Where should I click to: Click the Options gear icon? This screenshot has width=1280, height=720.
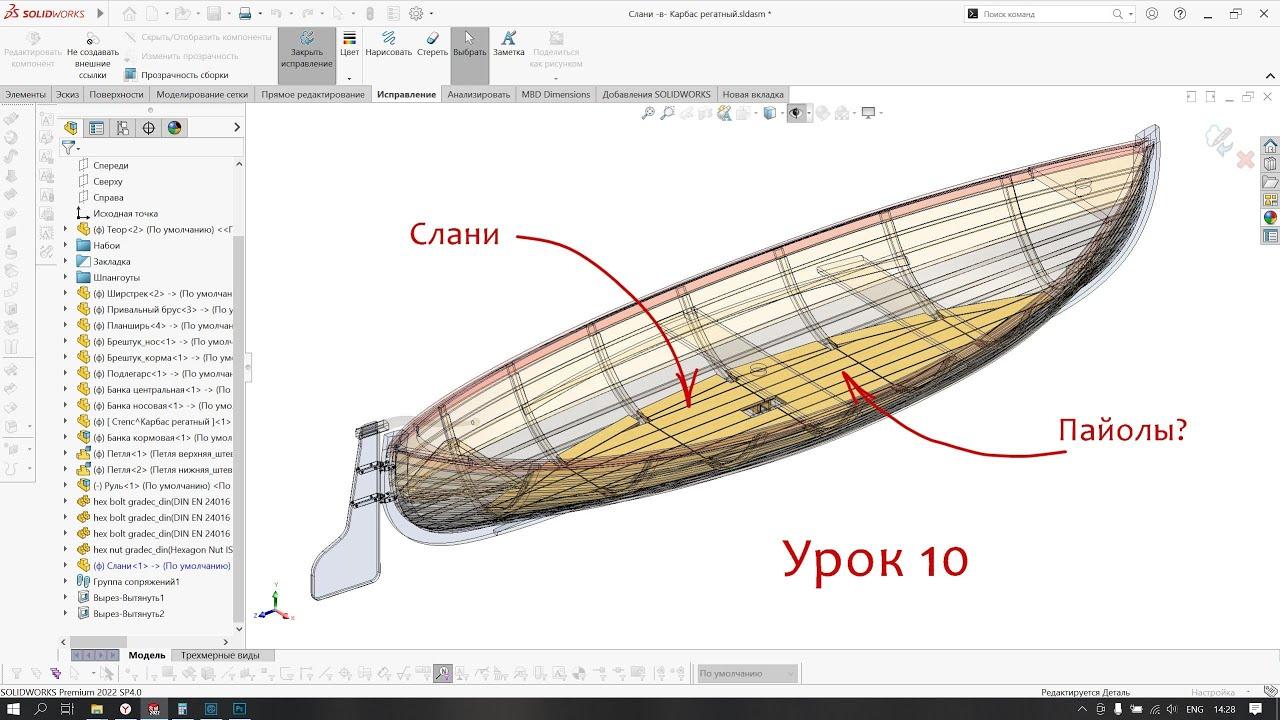(416, 14)
